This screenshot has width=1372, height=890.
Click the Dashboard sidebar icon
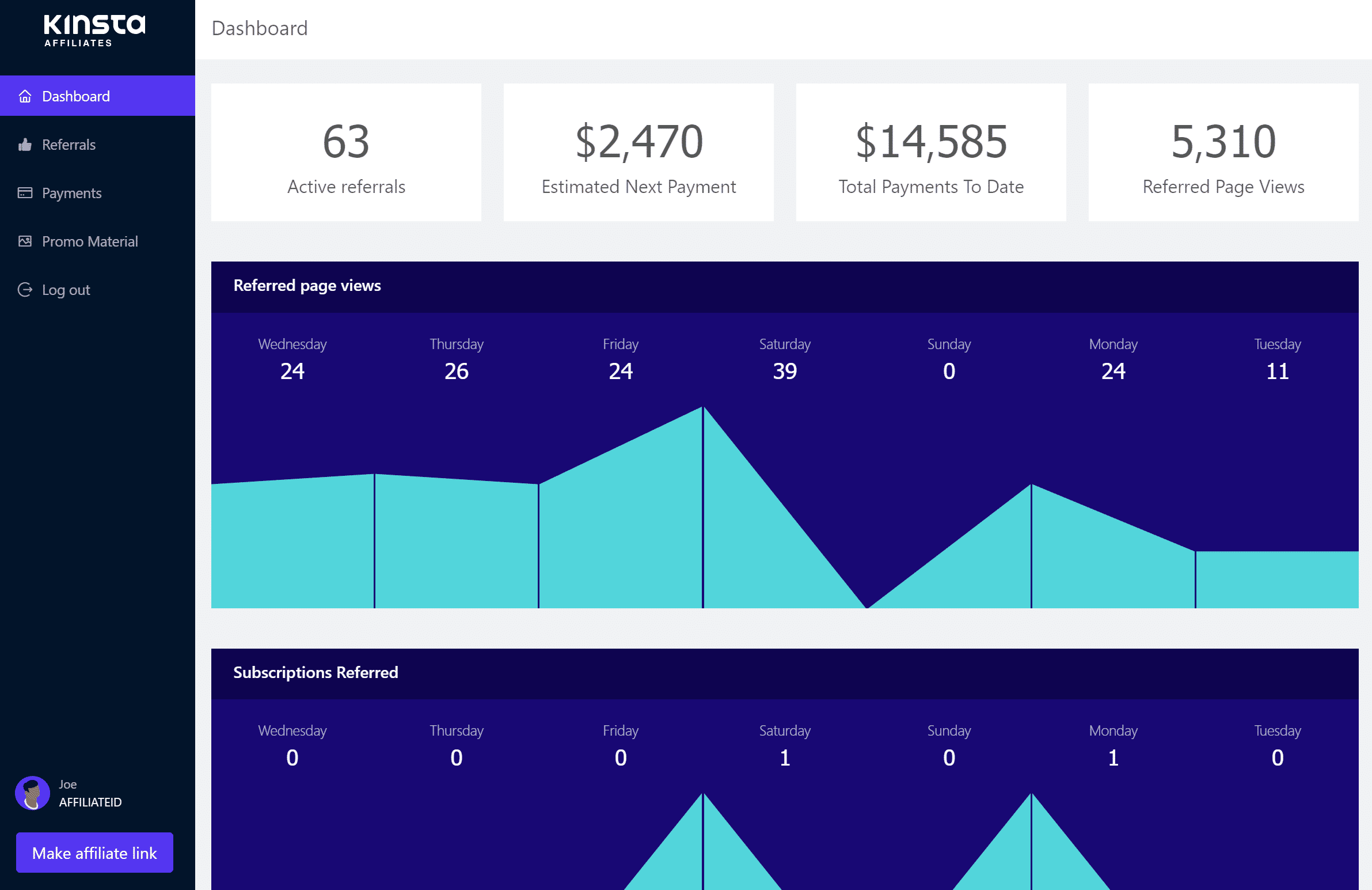24,96
